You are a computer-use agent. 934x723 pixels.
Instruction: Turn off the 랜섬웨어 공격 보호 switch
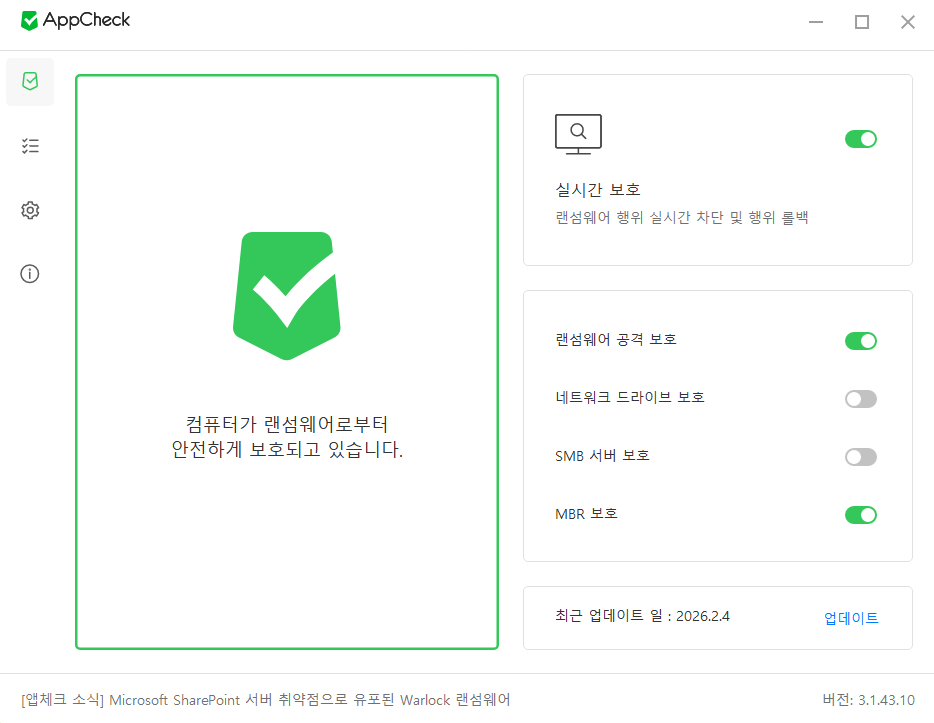860,341
